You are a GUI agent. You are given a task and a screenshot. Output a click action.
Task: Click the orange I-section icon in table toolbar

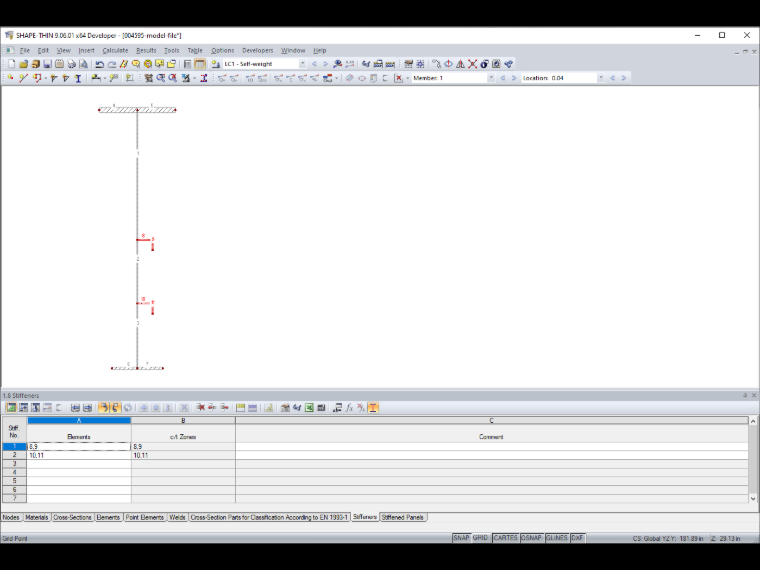[x=373, y=408]
